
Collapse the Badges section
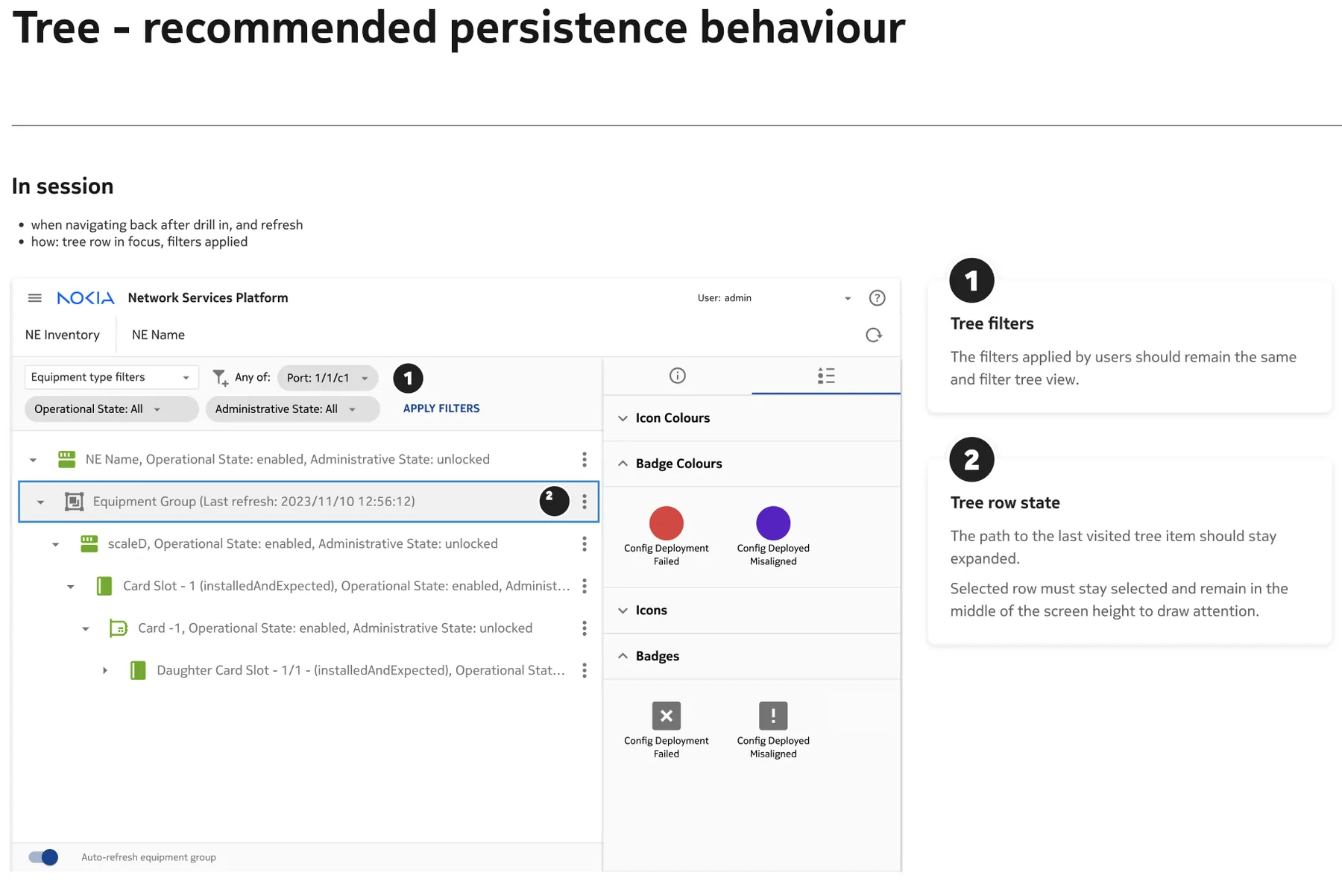(x=623, y=656)
